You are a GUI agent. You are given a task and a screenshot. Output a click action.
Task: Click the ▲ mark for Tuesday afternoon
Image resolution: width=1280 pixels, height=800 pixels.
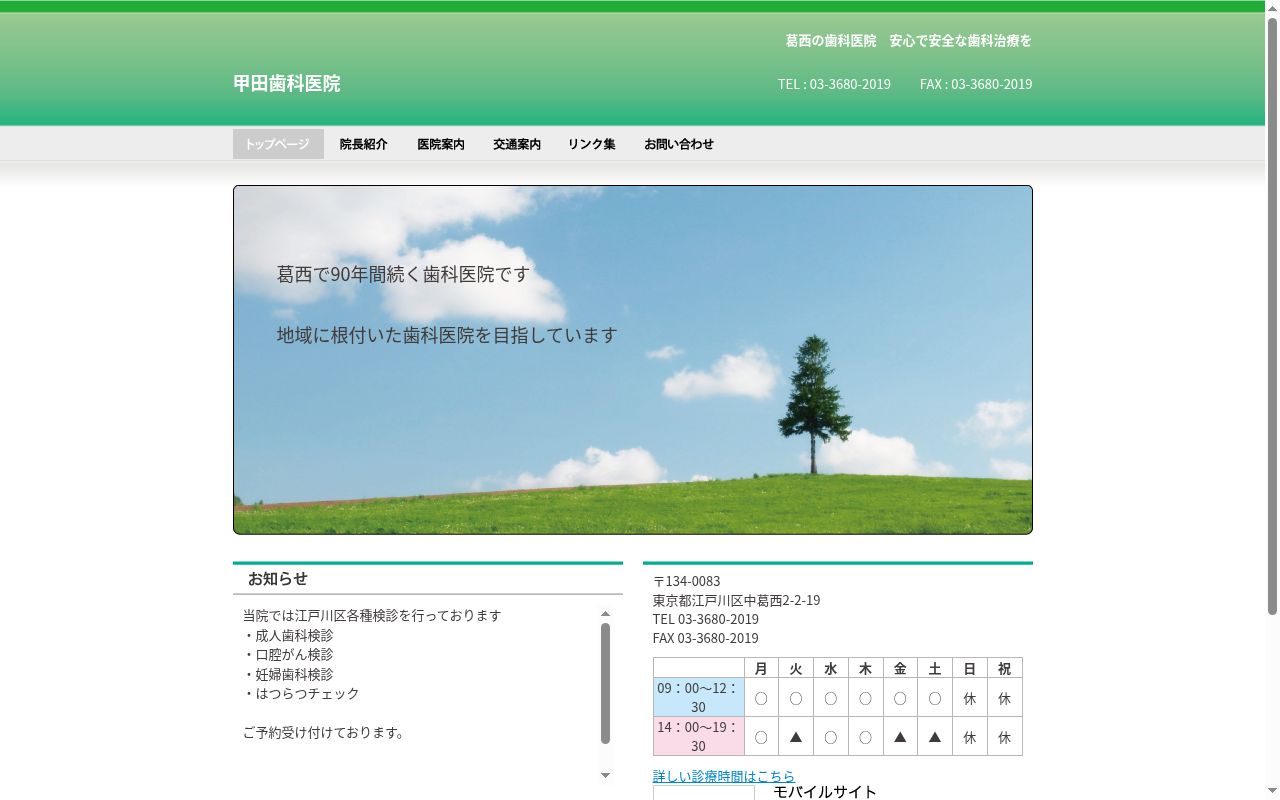[796, 737]
